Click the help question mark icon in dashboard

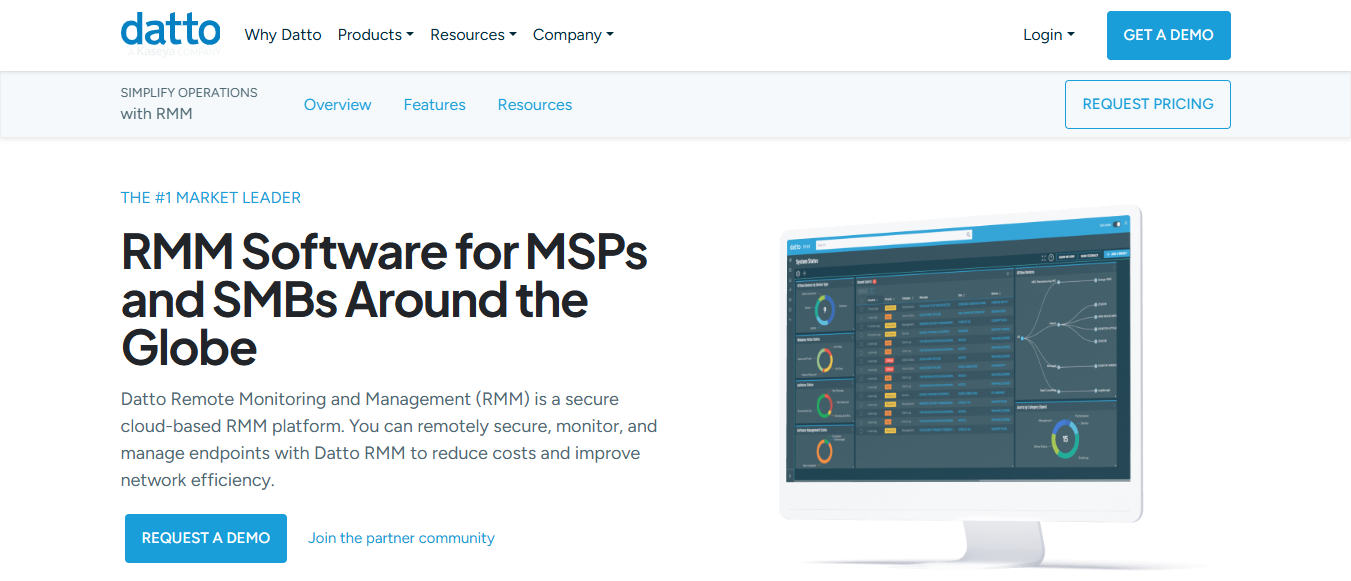1051,257
